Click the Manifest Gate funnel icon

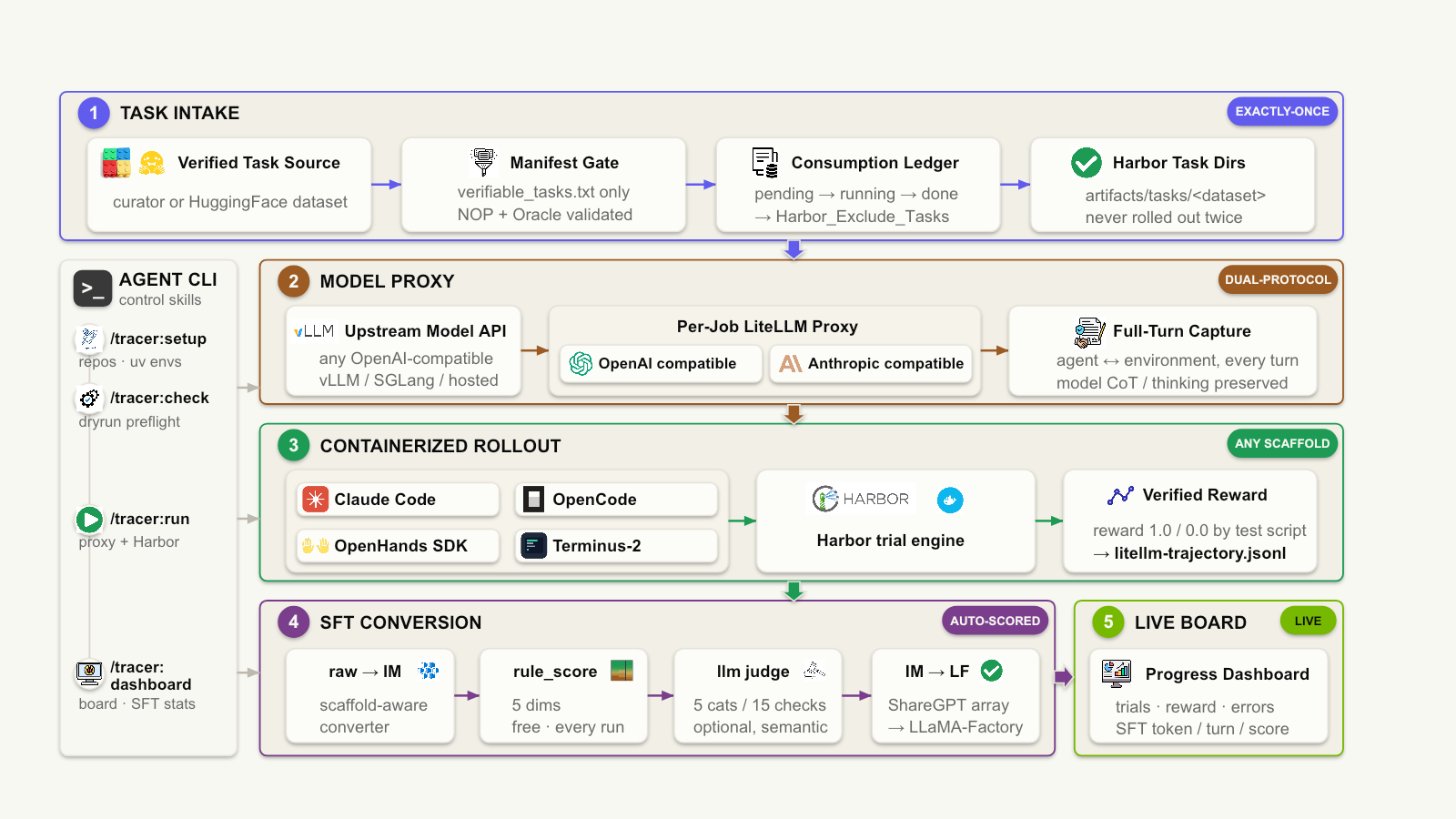coord(483,162)
